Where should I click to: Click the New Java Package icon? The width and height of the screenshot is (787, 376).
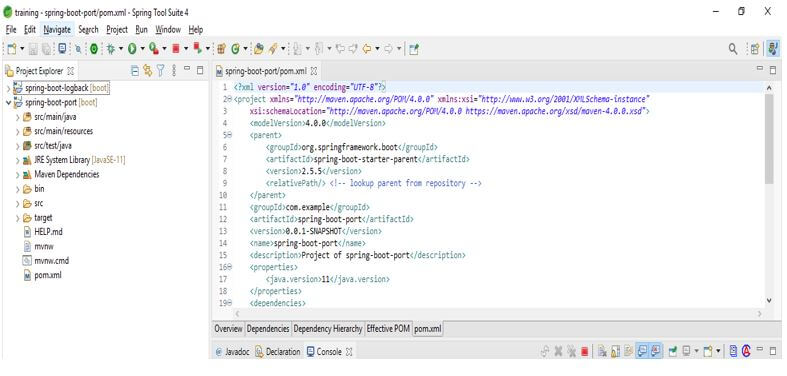[221, 49]
